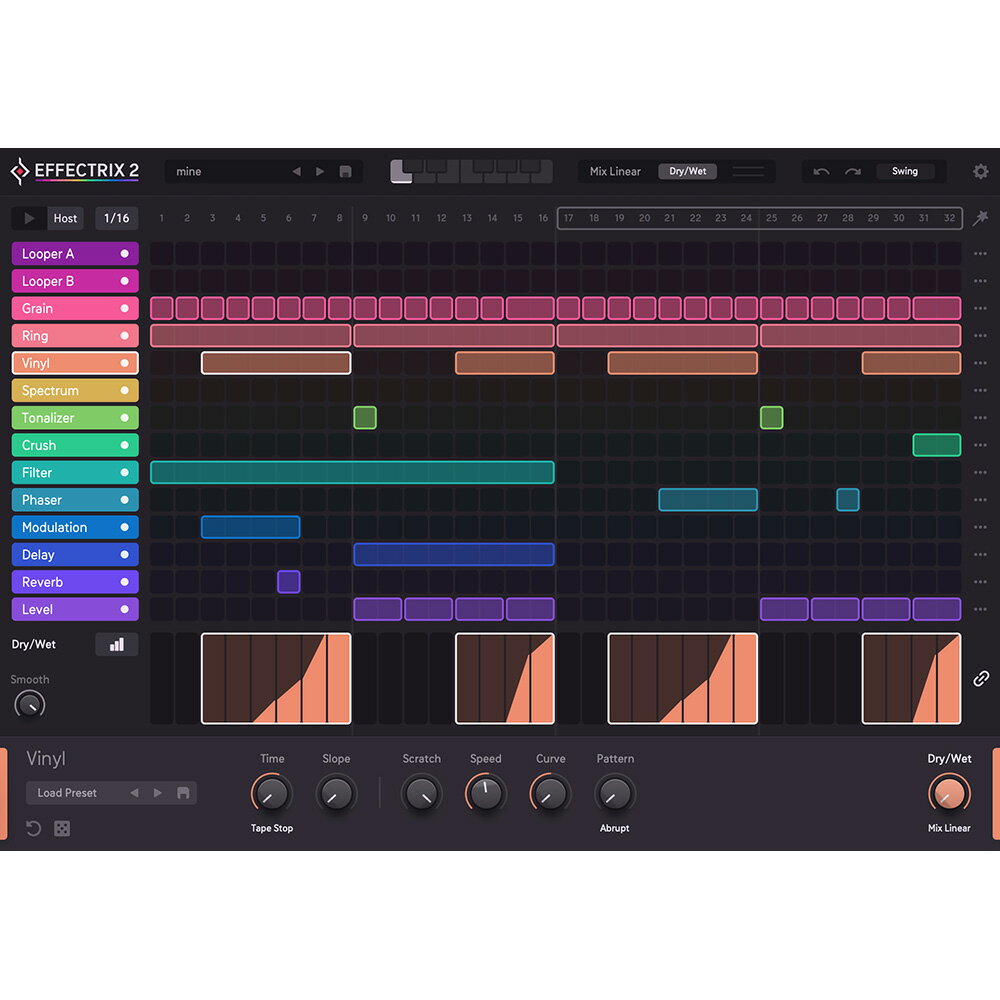Save the 'mine' preset with disk icon

pyautogui.click(x=345, y=171)
